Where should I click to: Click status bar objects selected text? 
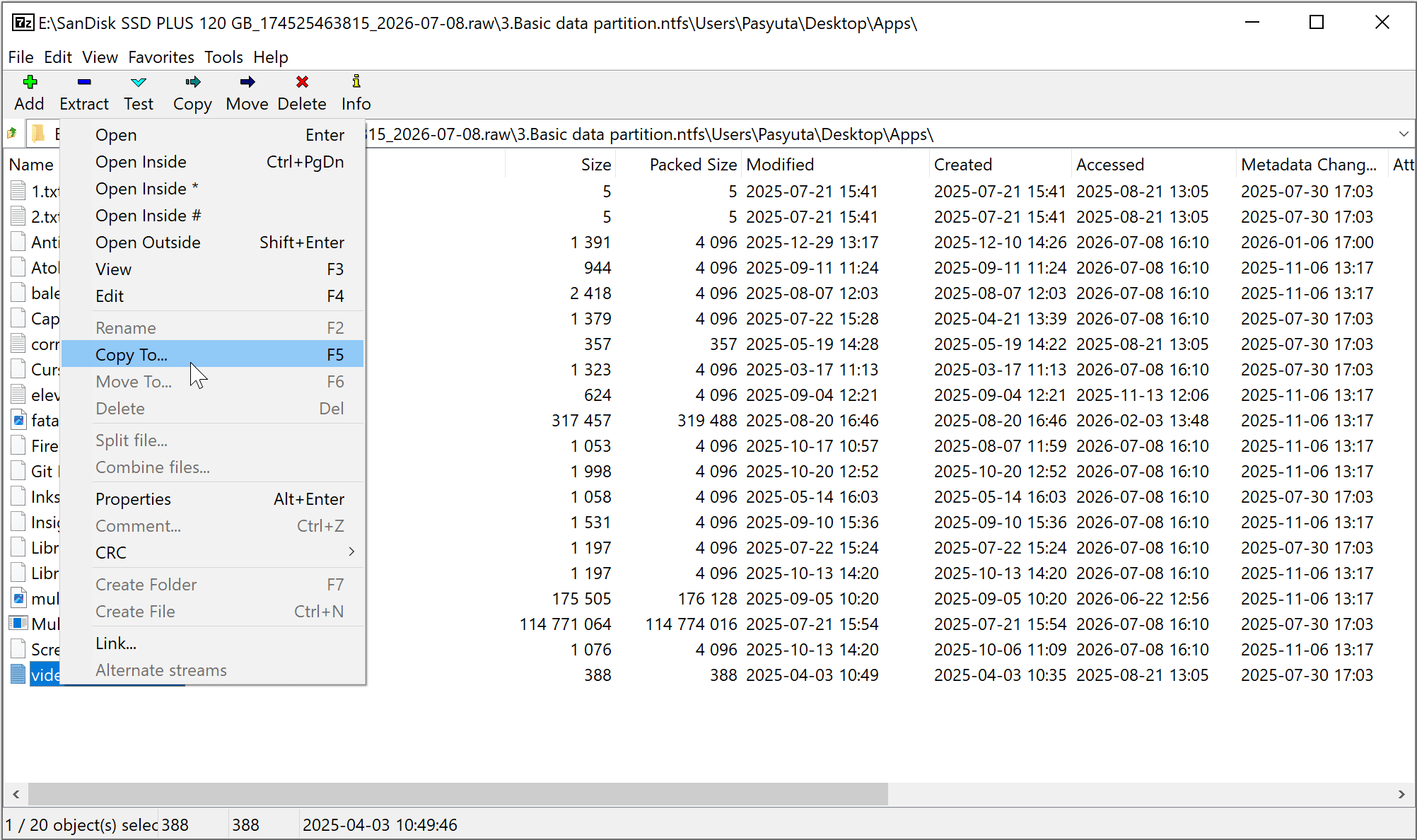click(81, 824)
